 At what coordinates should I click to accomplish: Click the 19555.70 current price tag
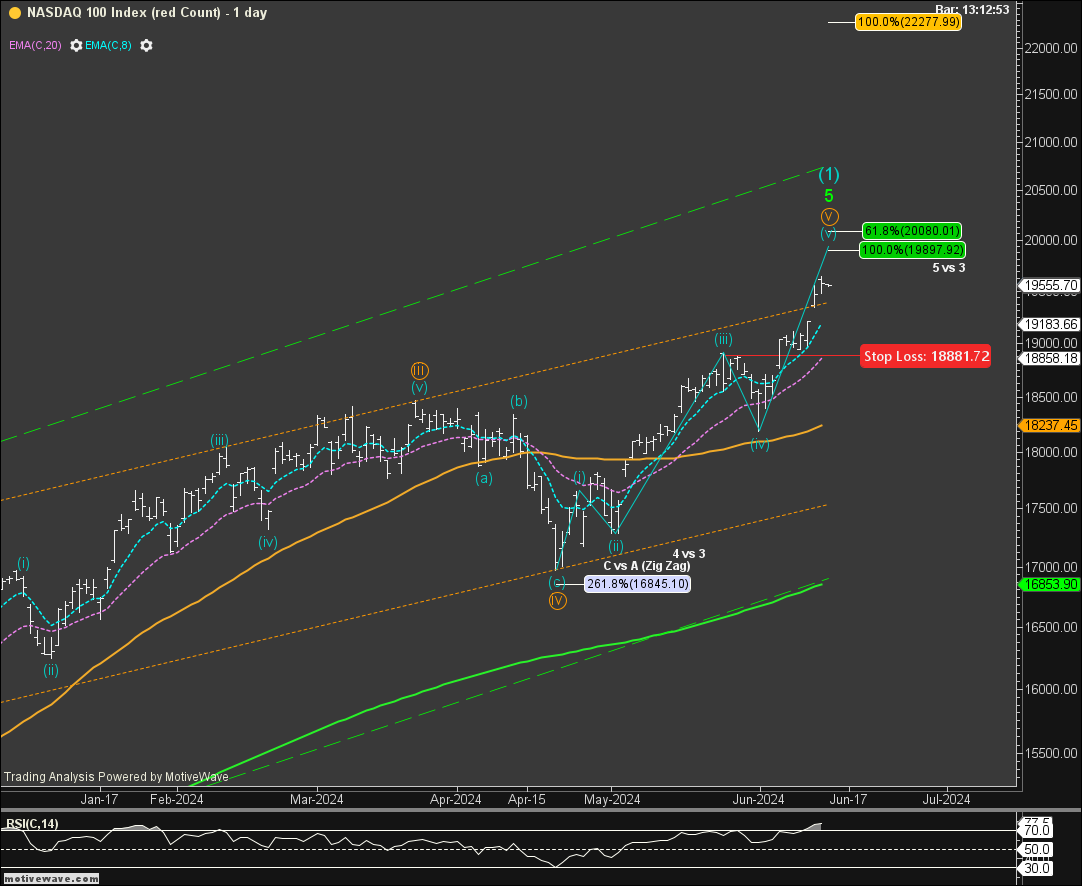click(x=1051, y=285)
